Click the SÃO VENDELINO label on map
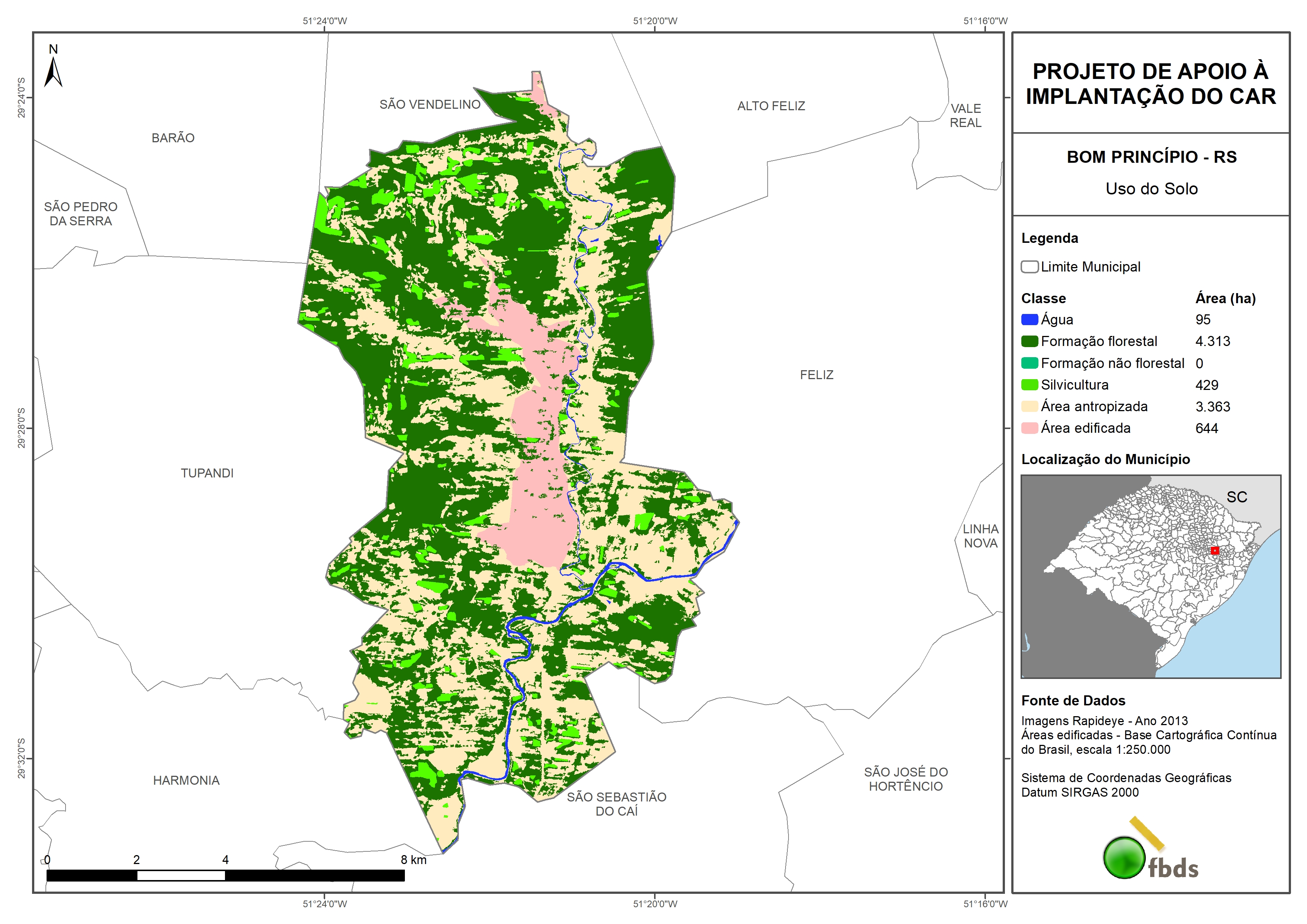The image size is (1307, 924). (x=430, y=104)
